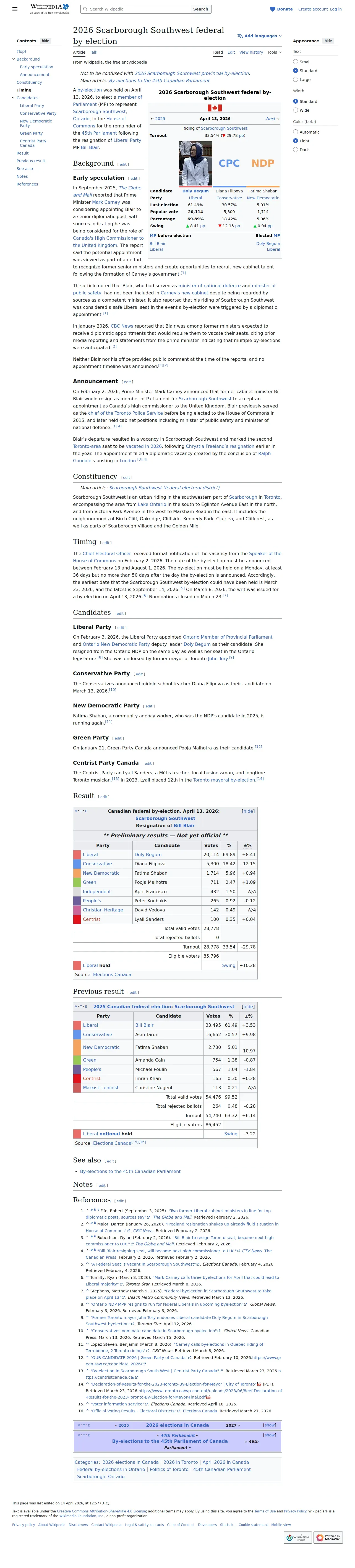This screenshot has width=355, height=1568.
Task: Open the View history tab
Action: coord(251,52)
